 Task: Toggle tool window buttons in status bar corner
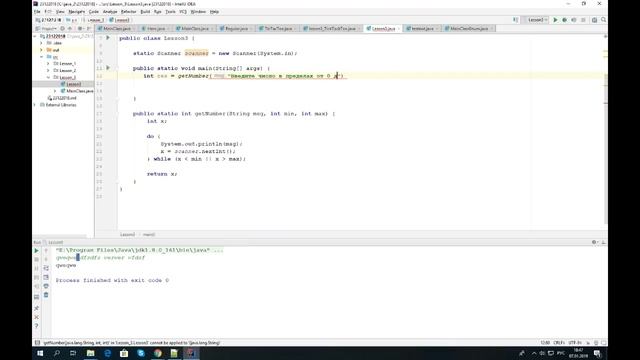37,343
